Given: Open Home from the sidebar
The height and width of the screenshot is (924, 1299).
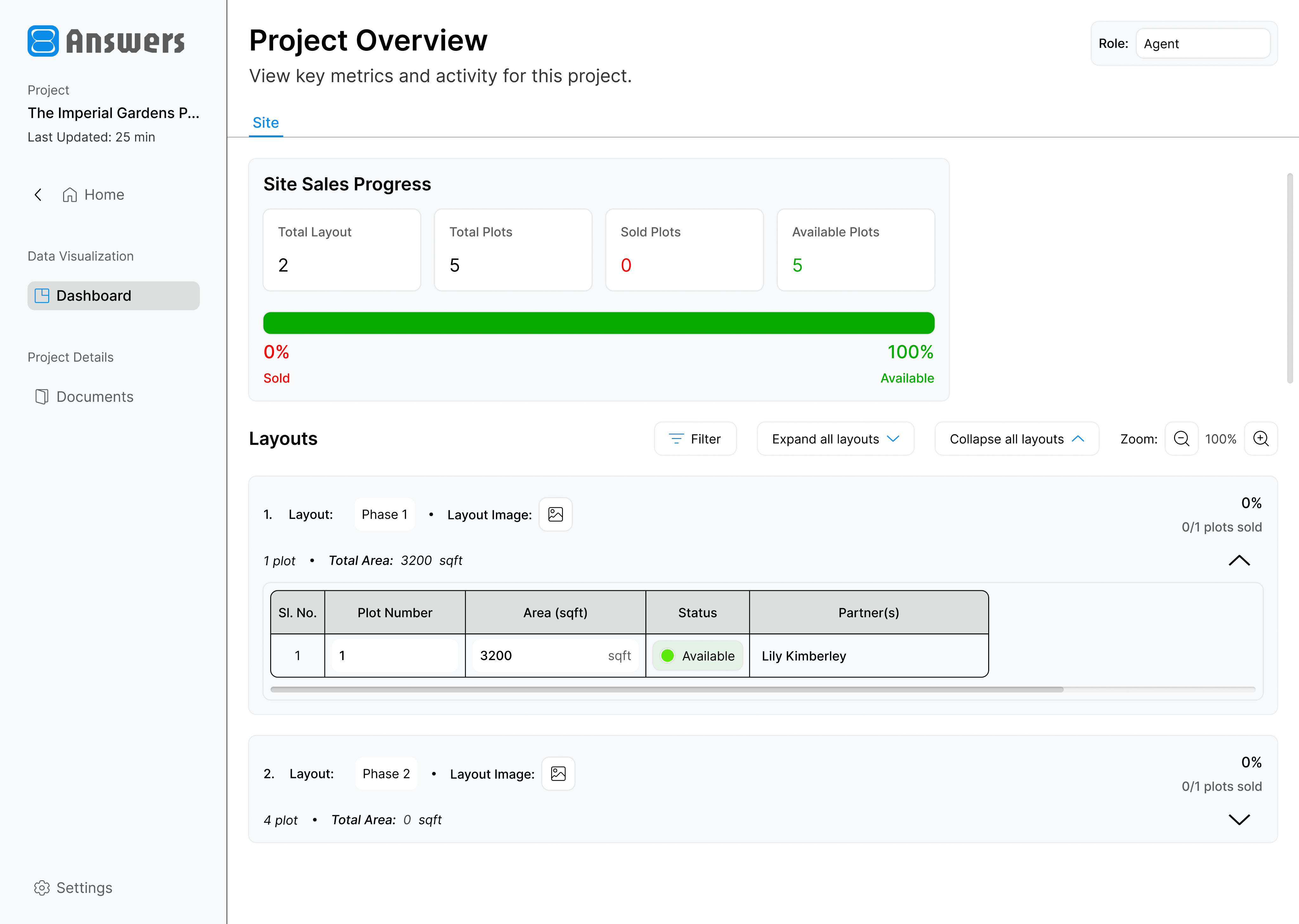Looking at the screenshot, I should pos(93,195).
